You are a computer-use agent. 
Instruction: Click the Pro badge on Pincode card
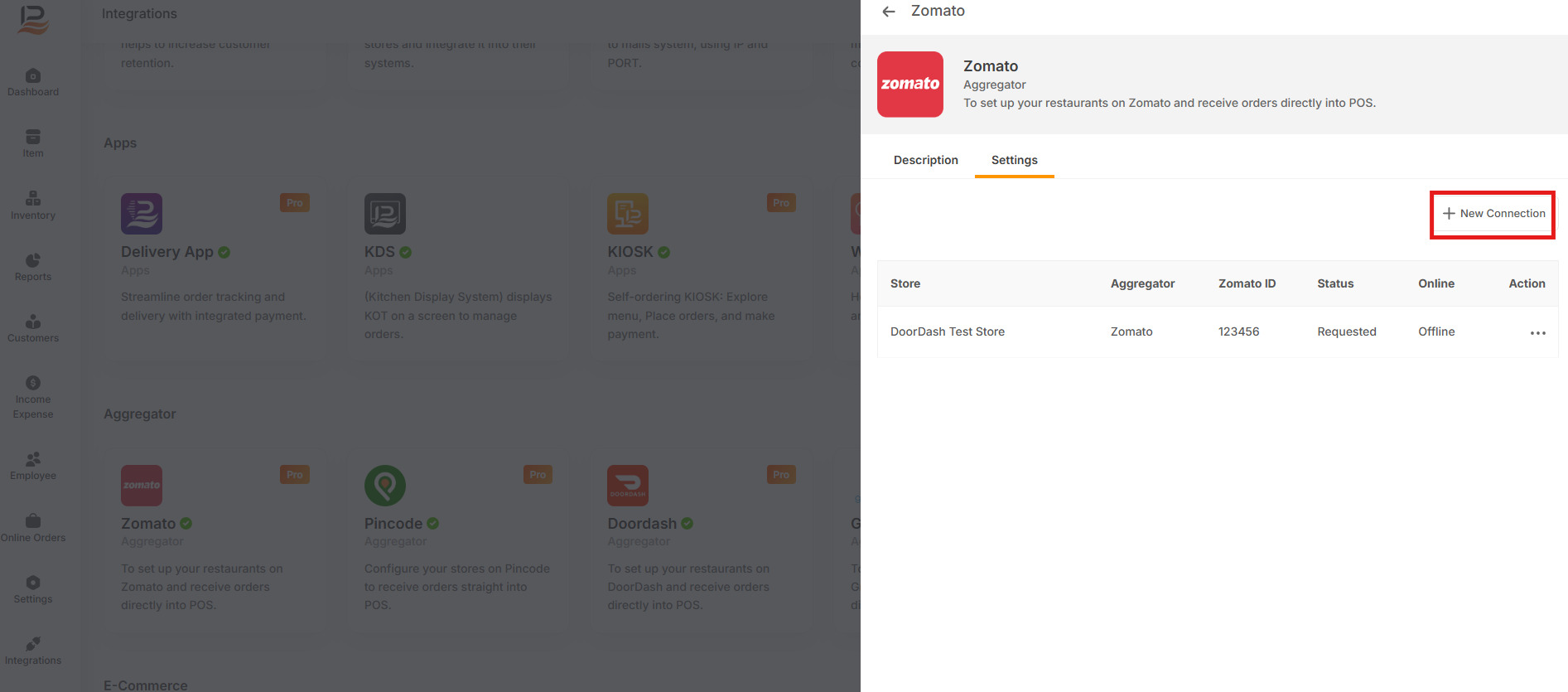[x=538, y=475]
